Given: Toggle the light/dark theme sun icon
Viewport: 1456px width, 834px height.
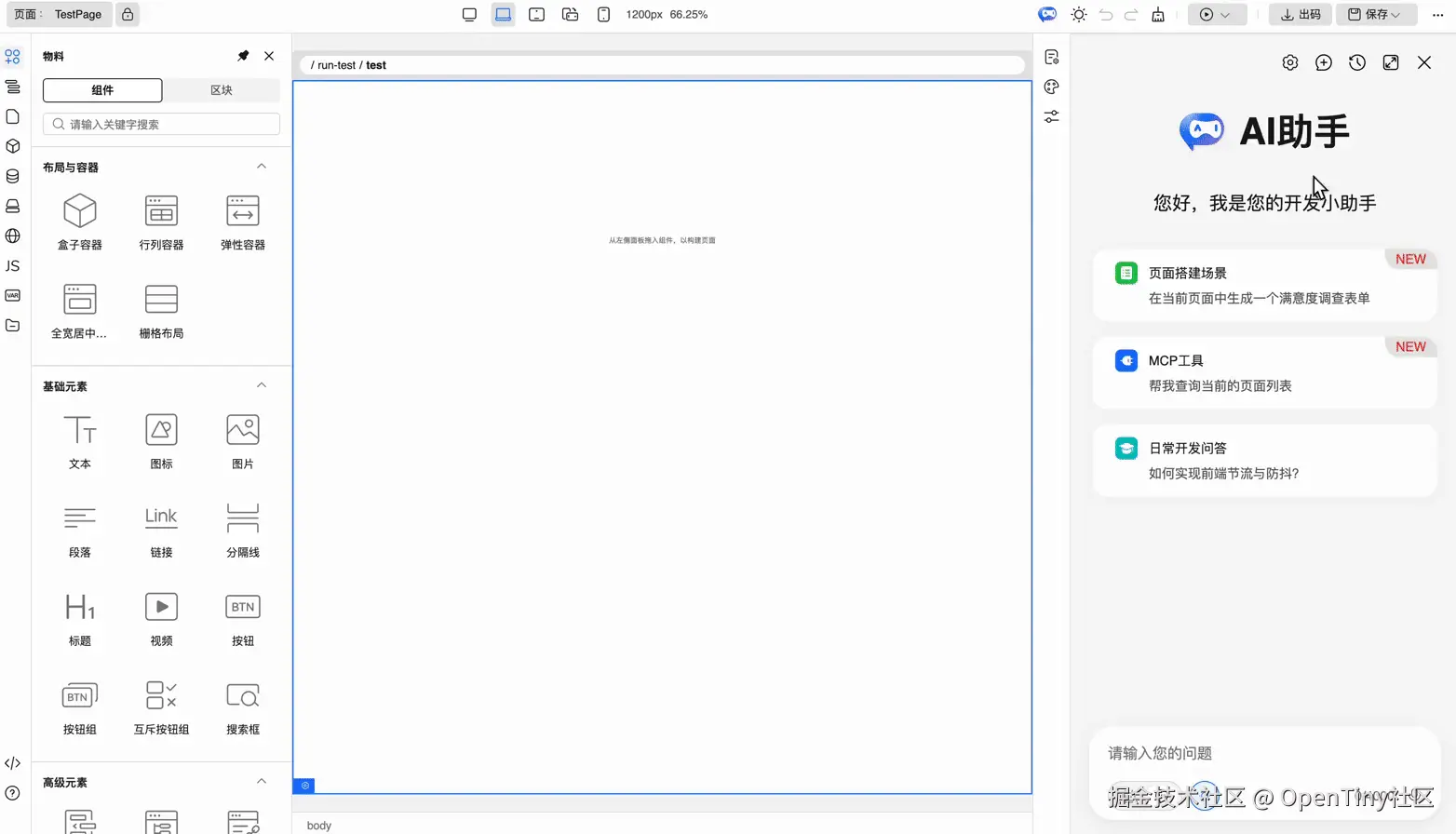Looking at the screenshot, I should point(1079,15).
